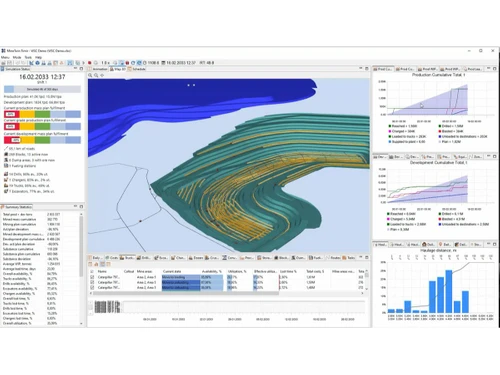Click the red stop button beside the play arrow
The width and height of the screenshot is (500, 375).
click(x=90, y=63)
